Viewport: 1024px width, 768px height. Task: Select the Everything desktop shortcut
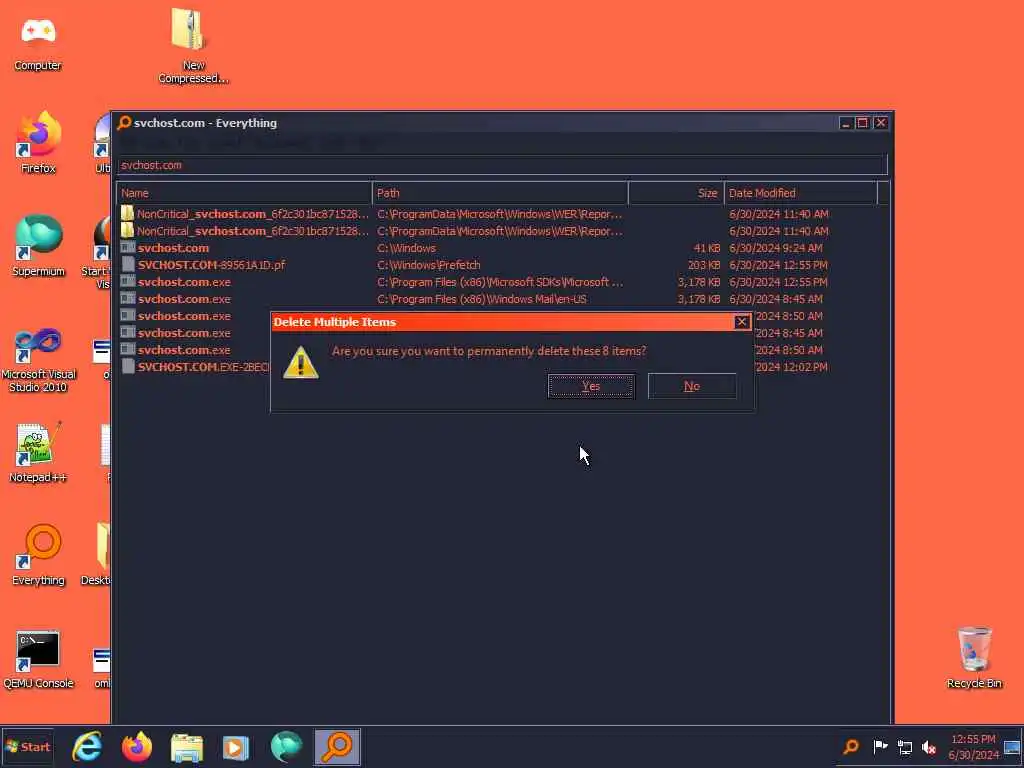(38, 554)
